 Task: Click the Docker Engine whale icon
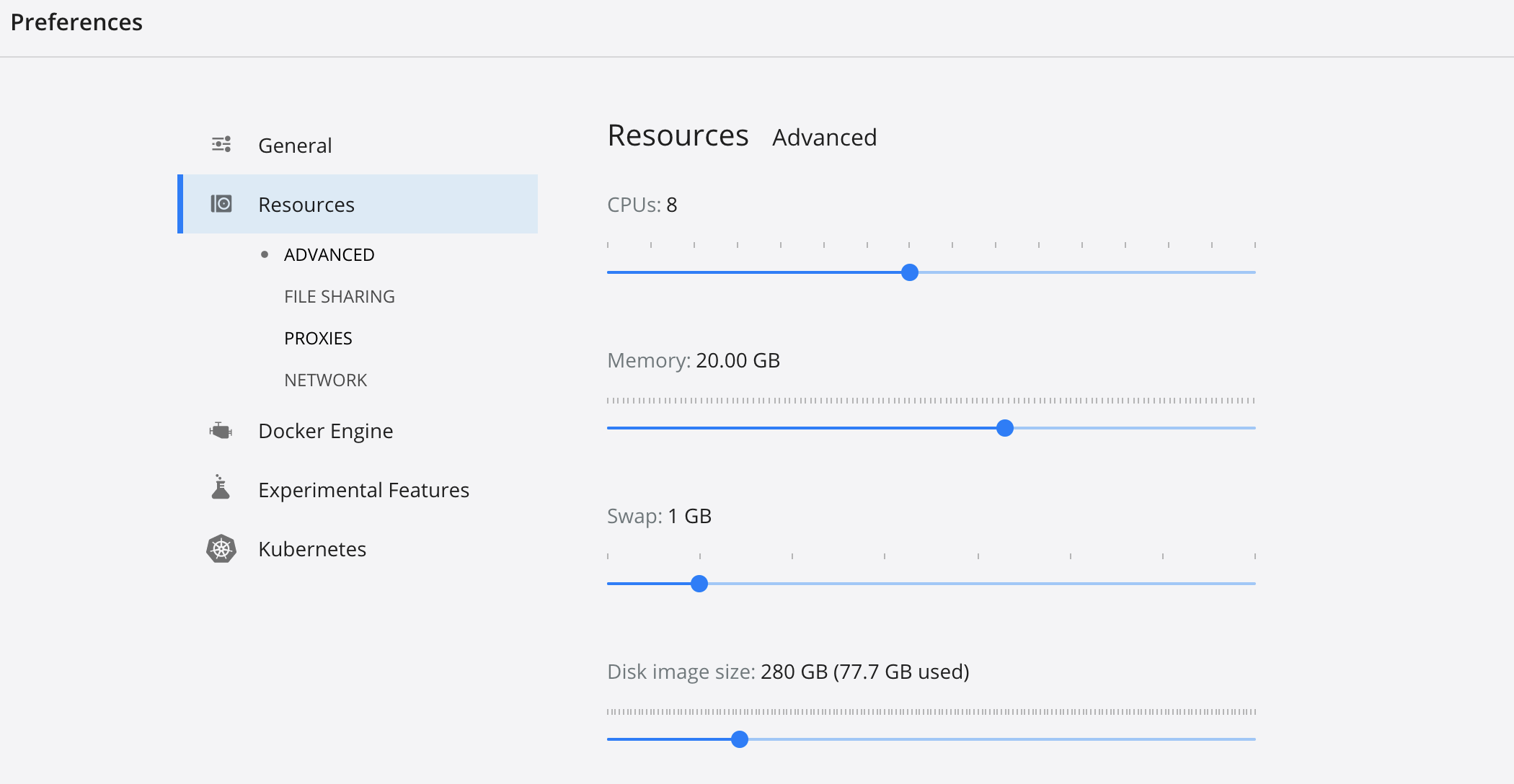coord(221,430)
